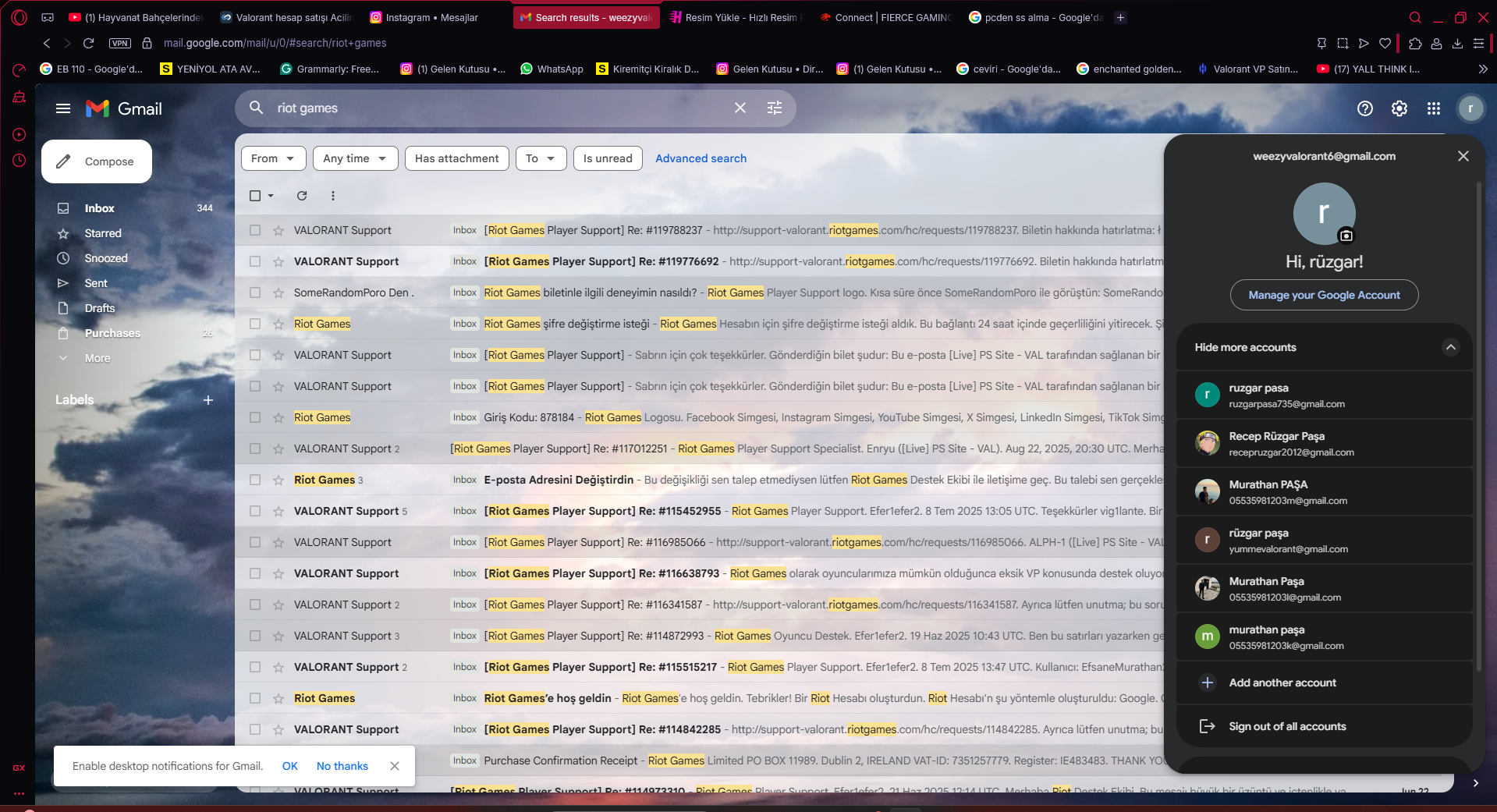Open Advanced search link
Image resolution: width=1497 pixels, height=812 pixels.
point(701,158)
